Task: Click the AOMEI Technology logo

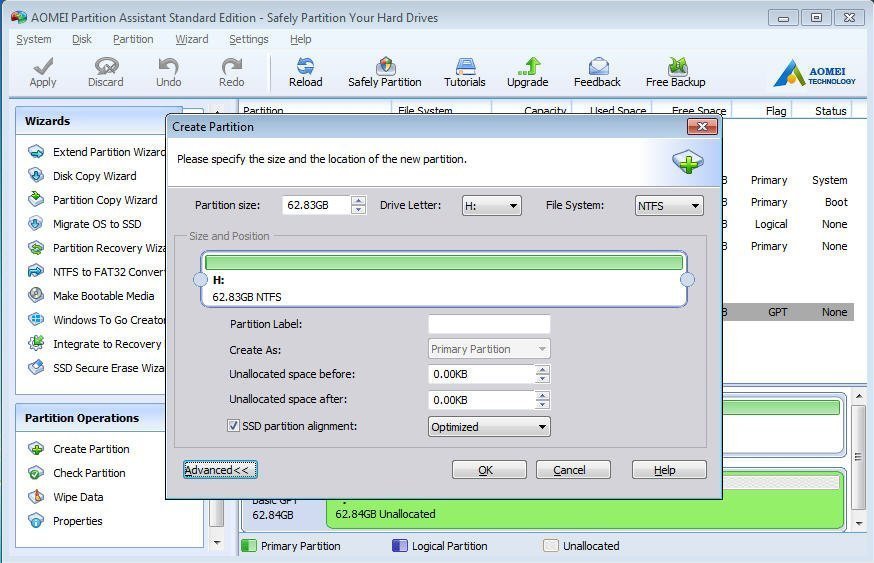Action: [x=814, y=73]
